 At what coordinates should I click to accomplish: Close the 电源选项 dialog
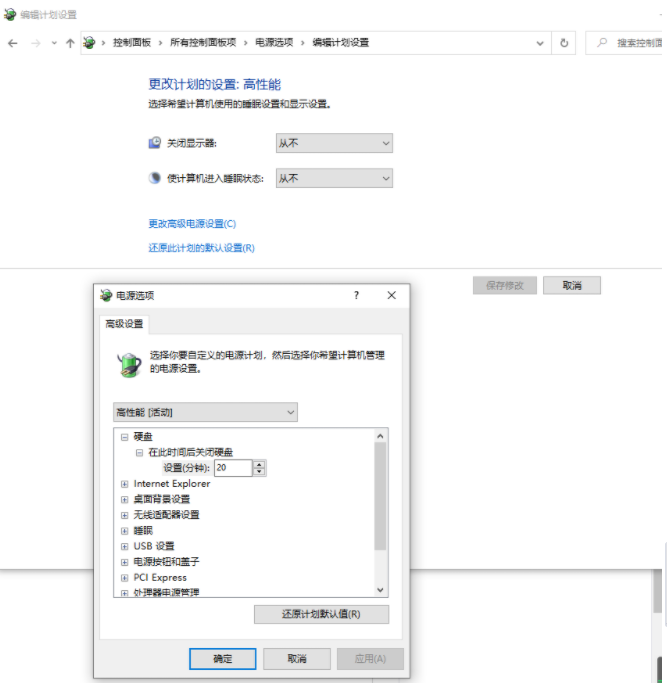pyautogui.click(x=392, y=295)
